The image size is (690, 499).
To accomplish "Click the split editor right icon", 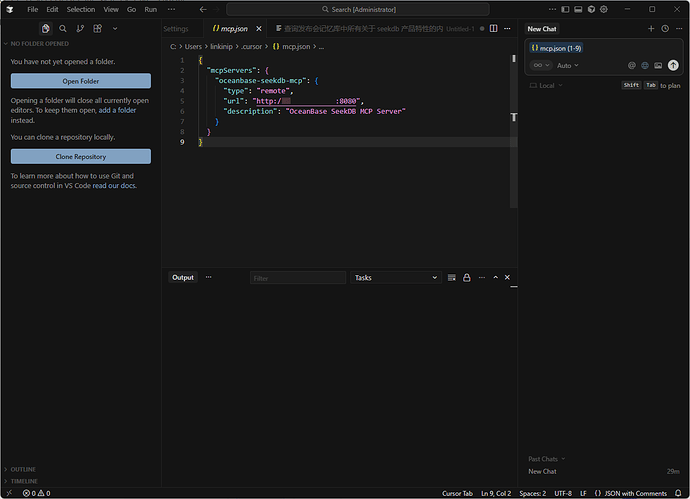I will (x=493, y=29).
